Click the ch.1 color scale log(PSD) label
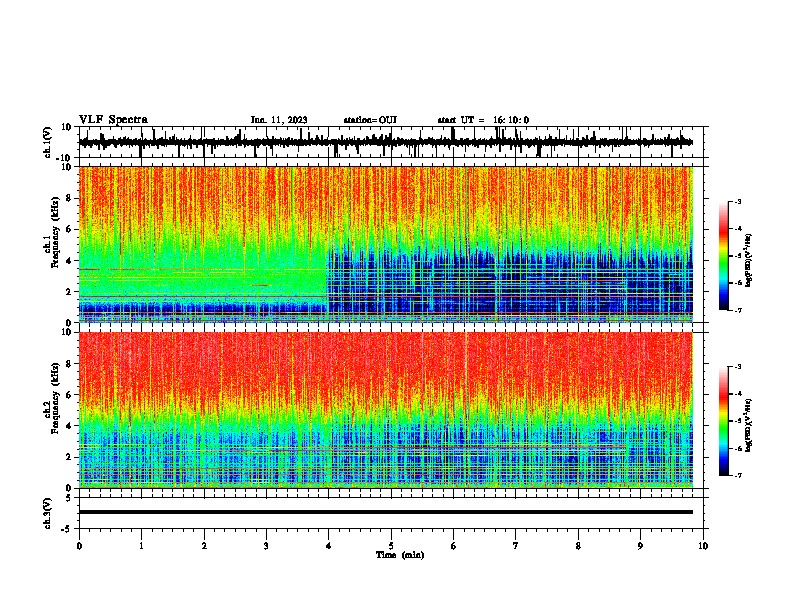This screenshot has width=792, height=612. [x=749, y=260]
